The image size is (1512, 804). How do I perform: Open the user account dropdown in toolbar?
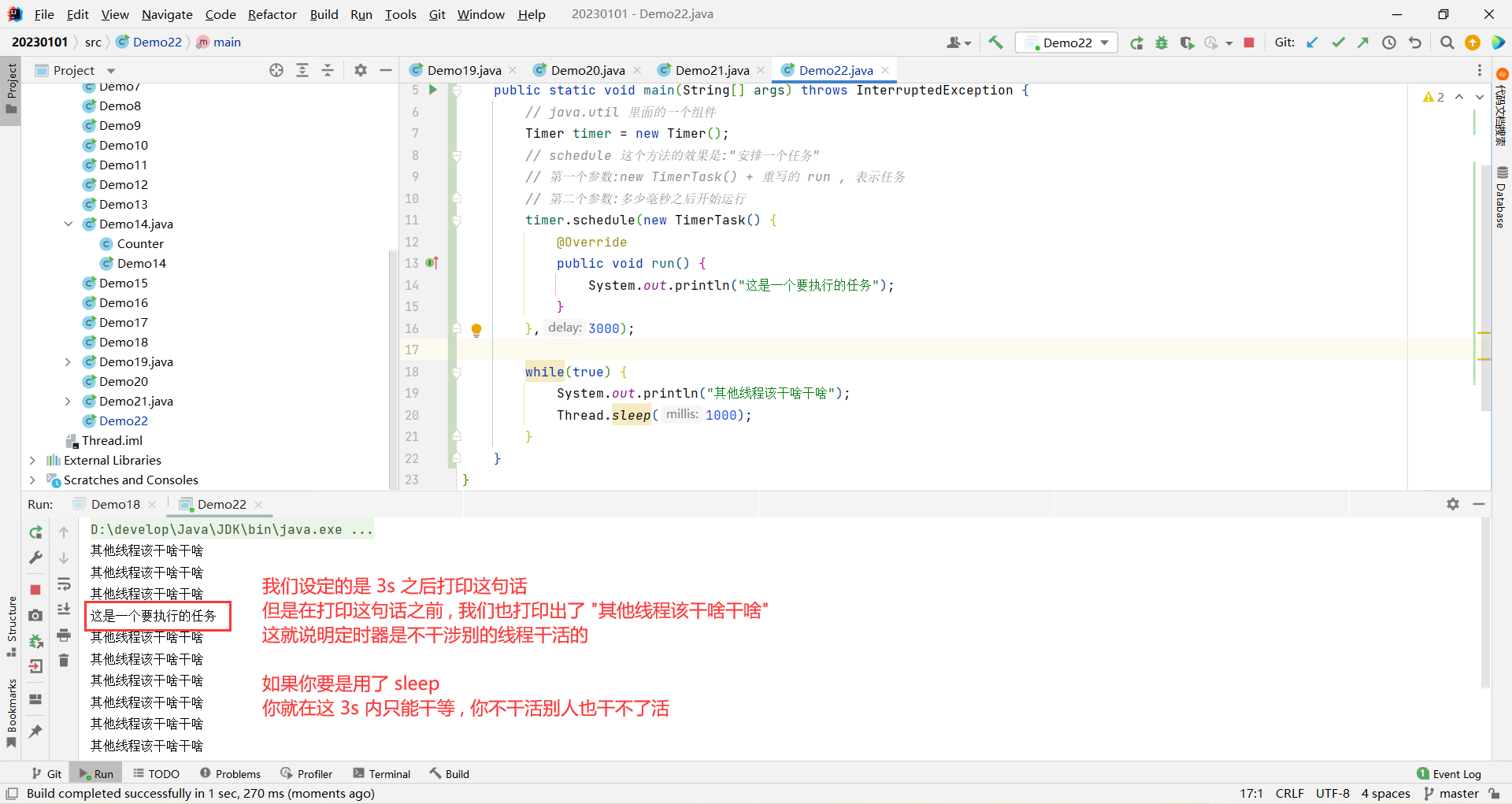coord(958,43)
